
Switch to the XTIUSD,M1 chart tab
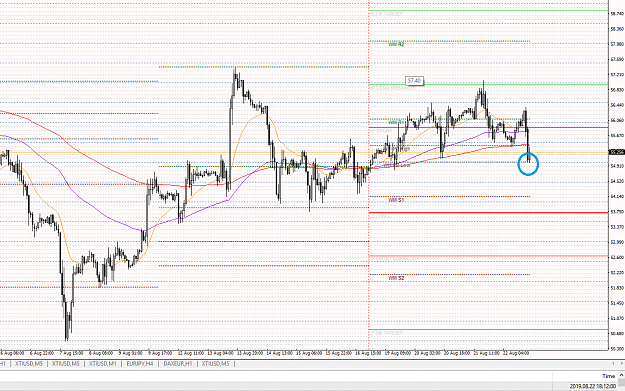coord(103,363)
